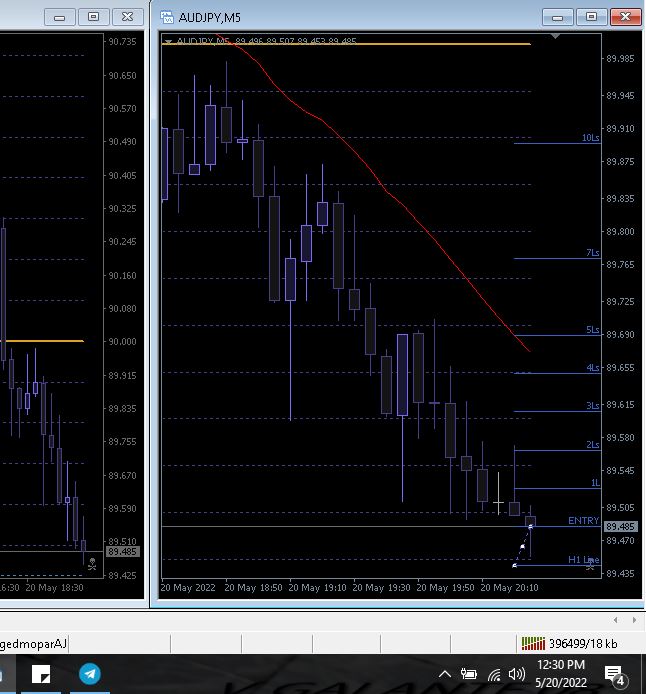The image size is (646, 694).
Task: Click the 20 May 18:50 time axis label
Action: (253, 588)
